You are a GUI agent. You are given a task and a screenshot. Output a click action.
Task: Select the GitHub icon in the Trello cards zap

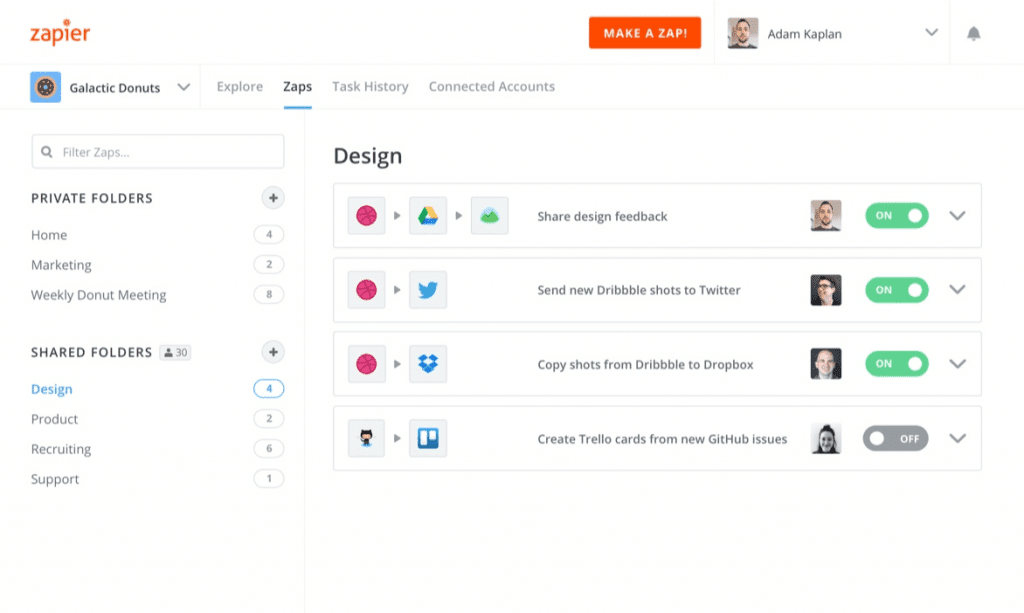click(x=366, y=438)
